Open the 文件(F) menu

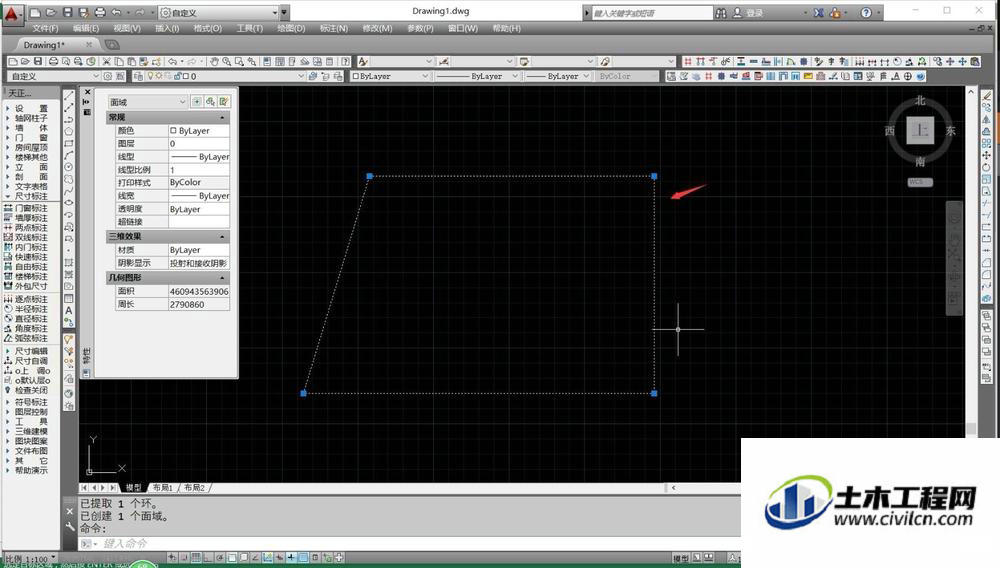(x=45, y=29)
